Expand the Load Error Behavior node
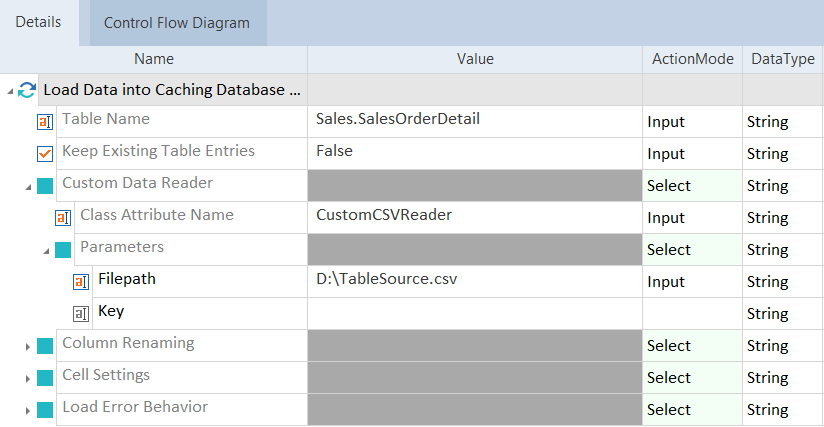This screenshot has width=824, height=427. pyautogui.click(x=27, y=410)
